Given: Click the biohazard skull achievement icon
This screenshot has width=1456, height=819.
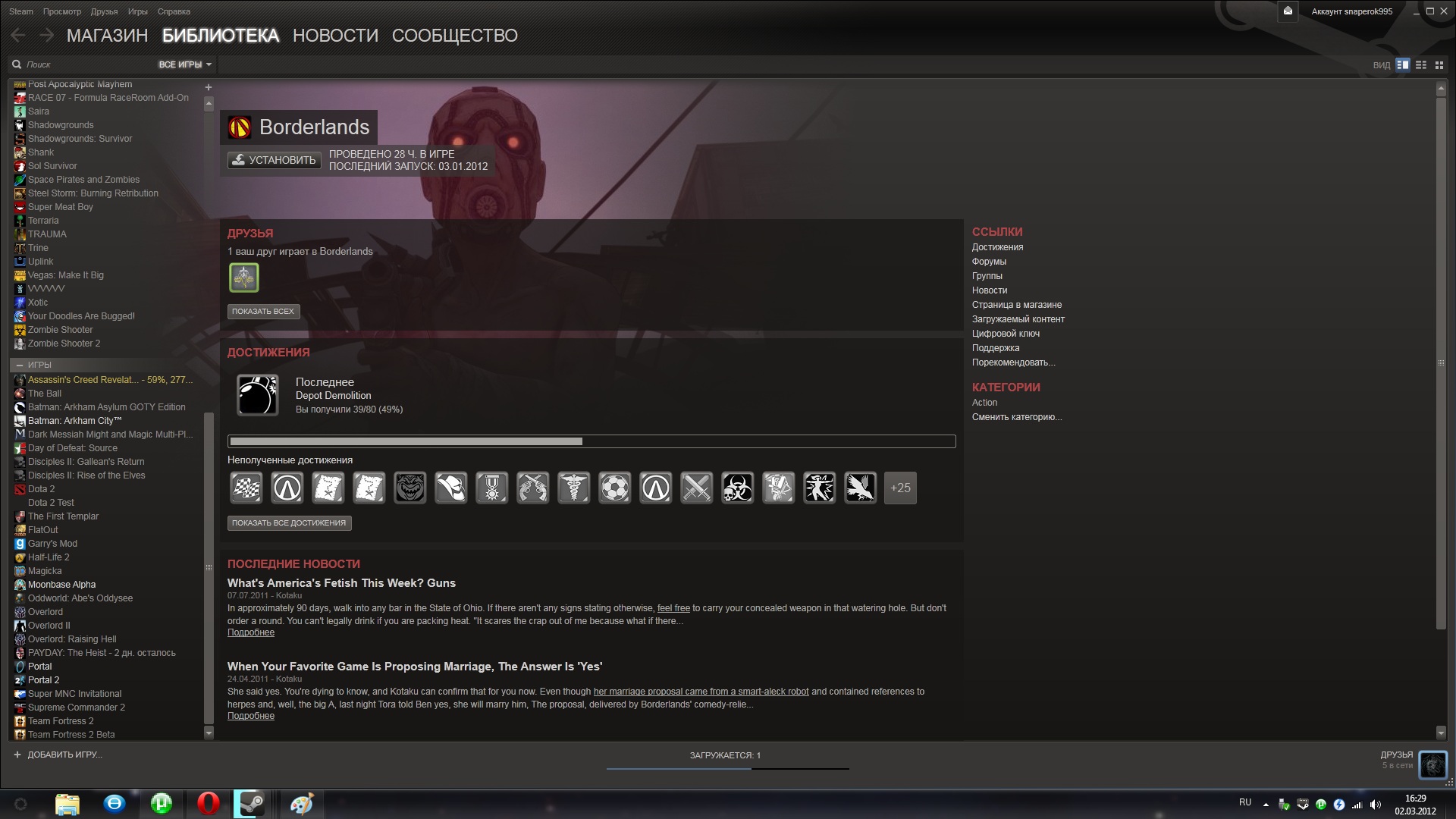Looking at the screenshot, I should pos(737,488).
